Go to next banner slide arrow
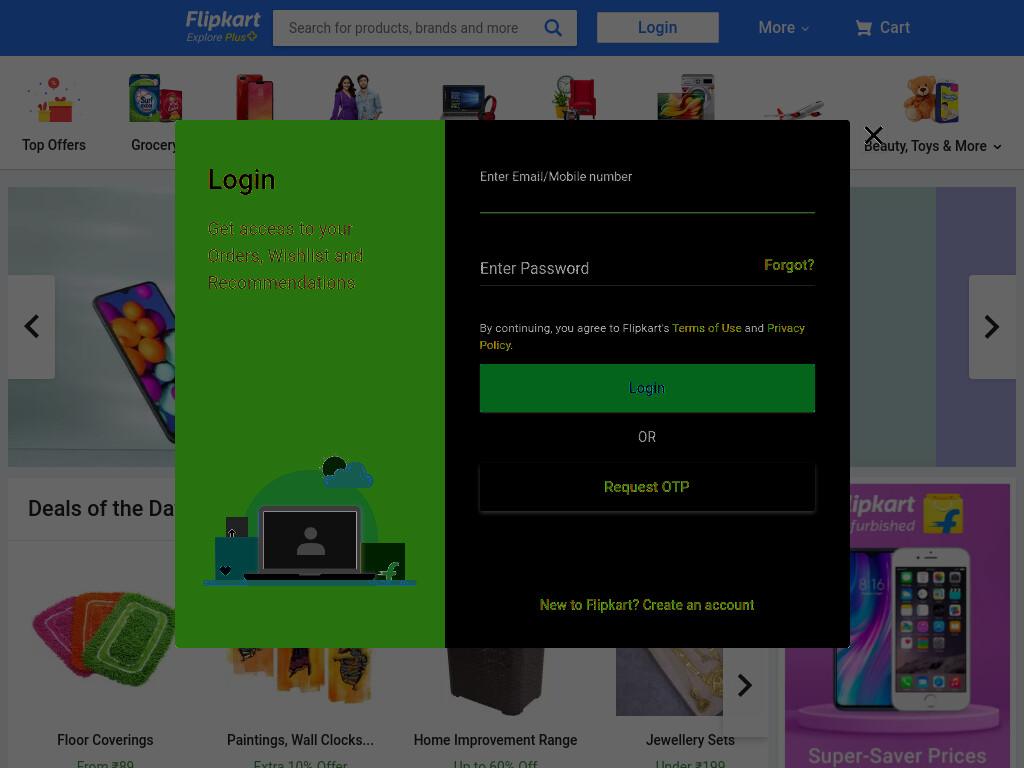The width and height of the screenshot is (1024, 768). point(992,327)
